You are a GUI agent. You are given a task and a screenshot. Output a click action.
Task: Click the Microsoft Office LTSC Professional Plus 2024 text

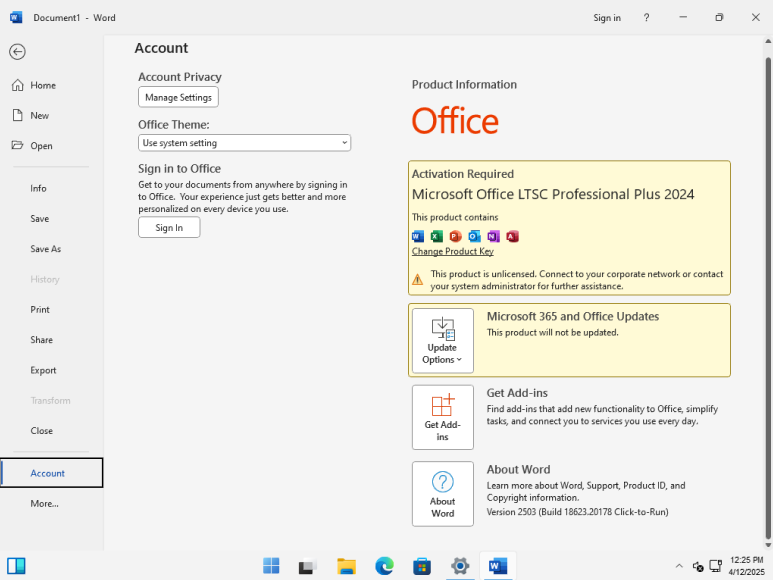point(553,194)
